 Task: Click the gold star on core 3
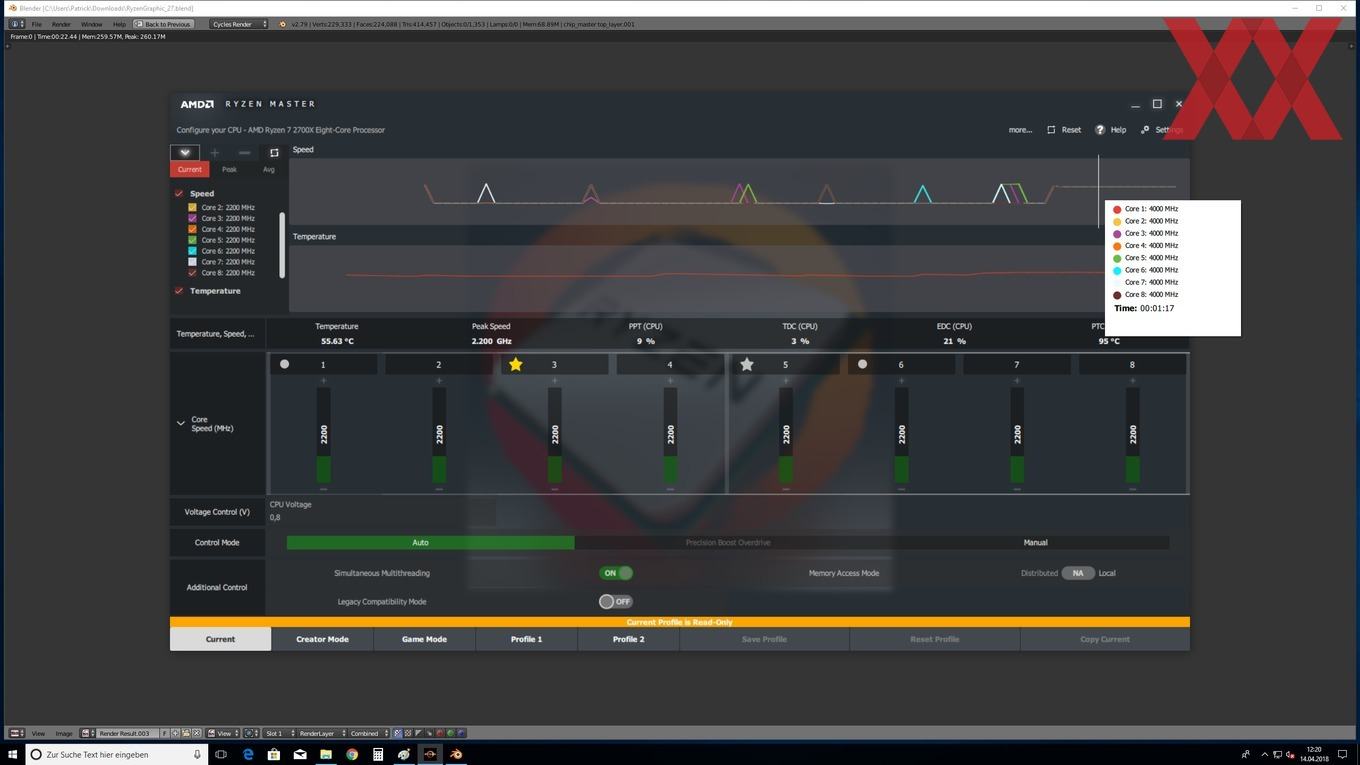516,364
